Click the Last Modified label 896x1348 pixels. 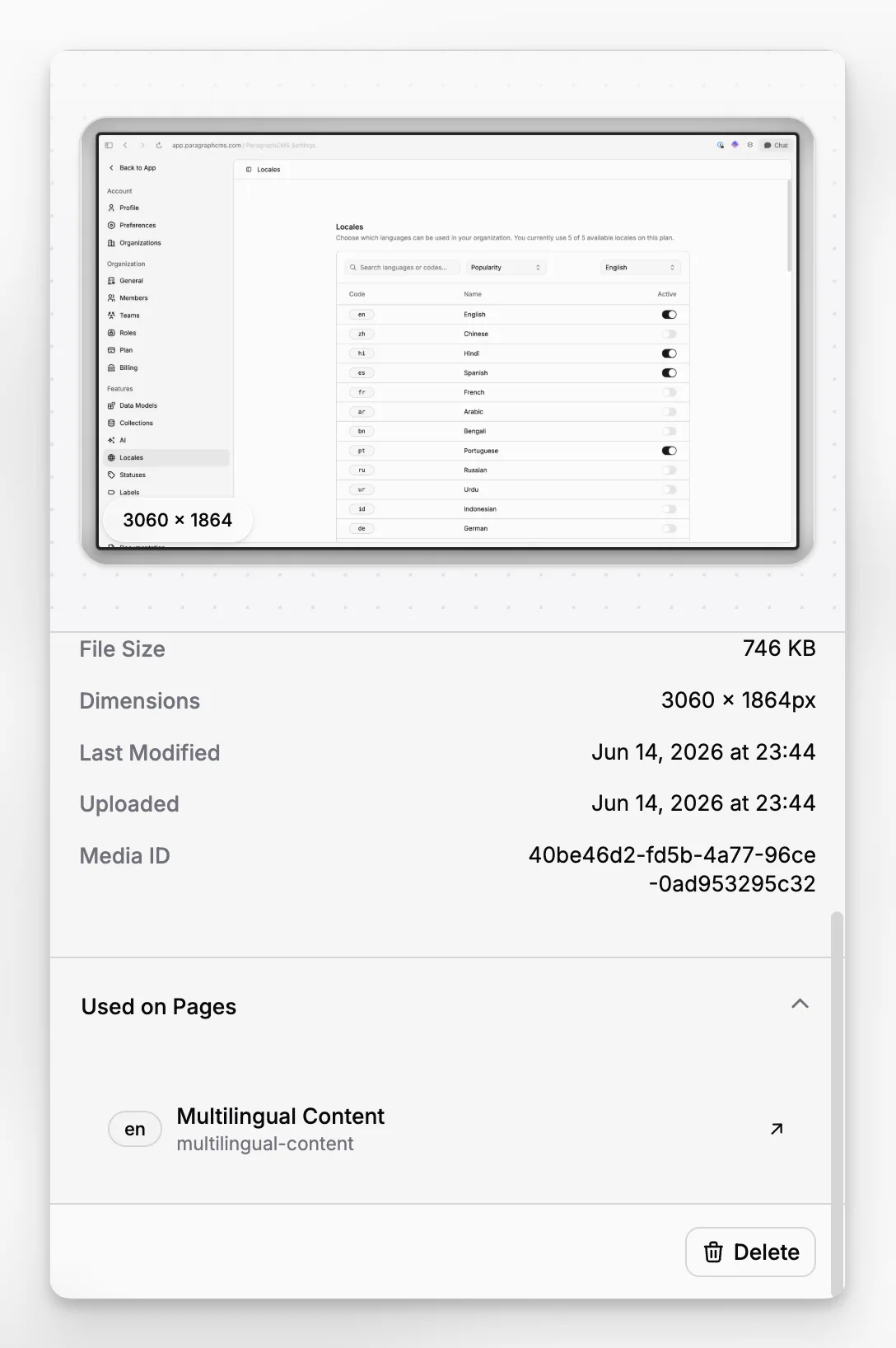(150, 753)
